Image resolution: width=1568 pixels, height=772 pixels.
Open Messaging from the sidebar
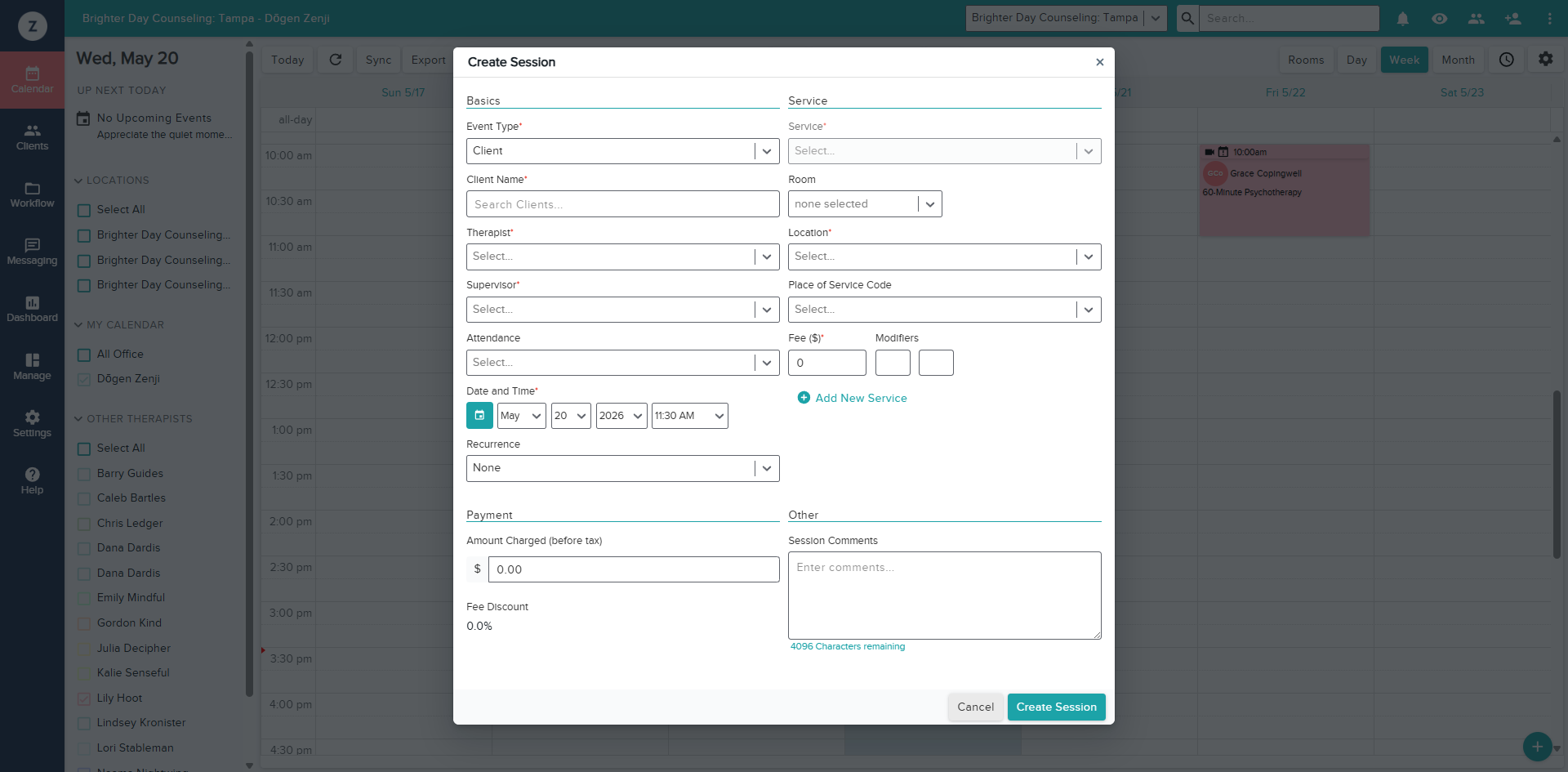pyautogui.click(x=32, y=252)
